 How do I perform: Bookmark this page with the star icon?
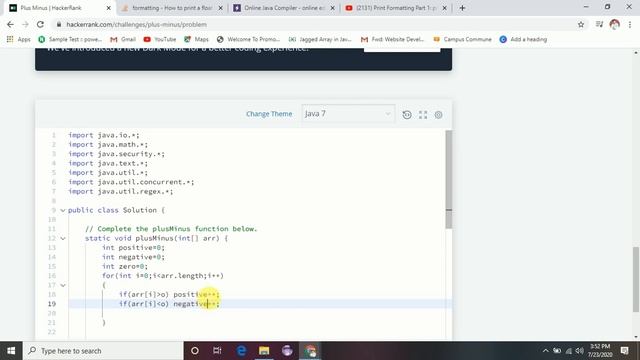pos(581,24)
